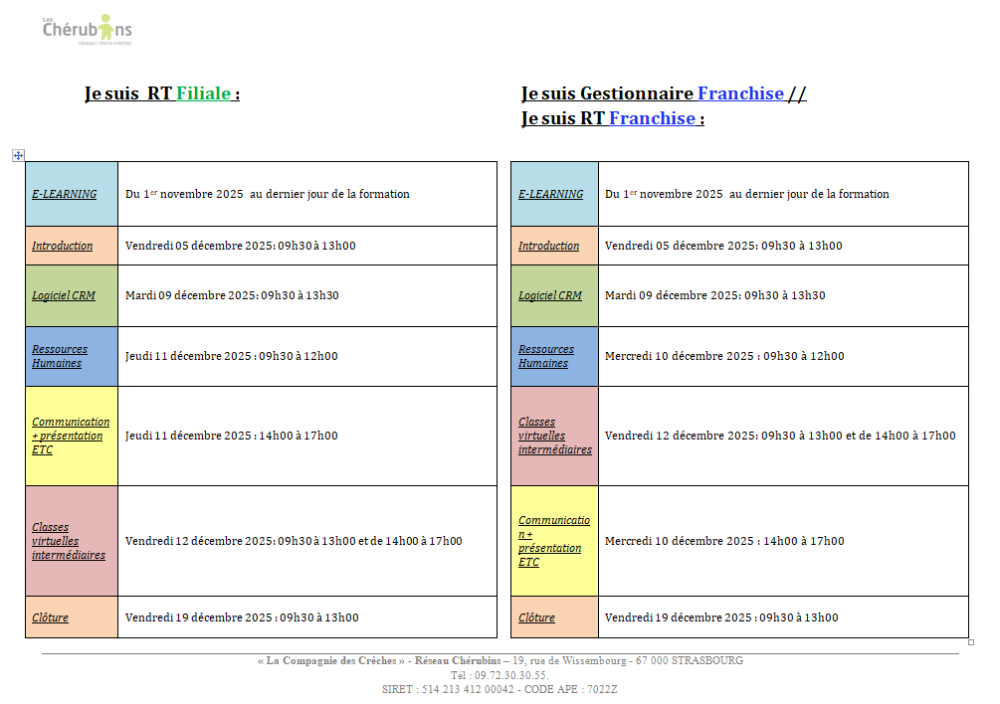
Task: Select pink Classes virtuelles cell in right table
Action: [554, 436]
